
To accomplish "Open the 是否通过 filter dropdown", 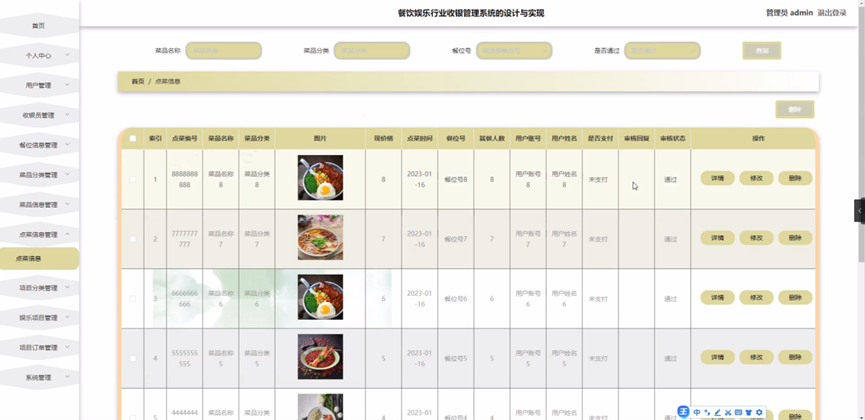I will pyautogui.click(x=663, y=51).
